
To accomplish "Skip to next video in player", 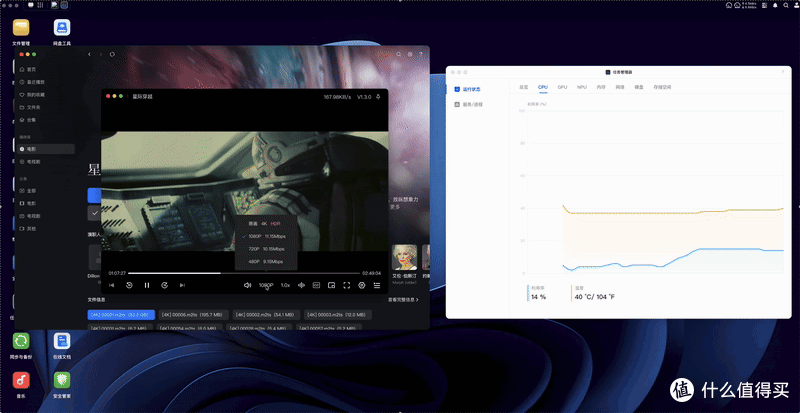I will click(182, 285).
